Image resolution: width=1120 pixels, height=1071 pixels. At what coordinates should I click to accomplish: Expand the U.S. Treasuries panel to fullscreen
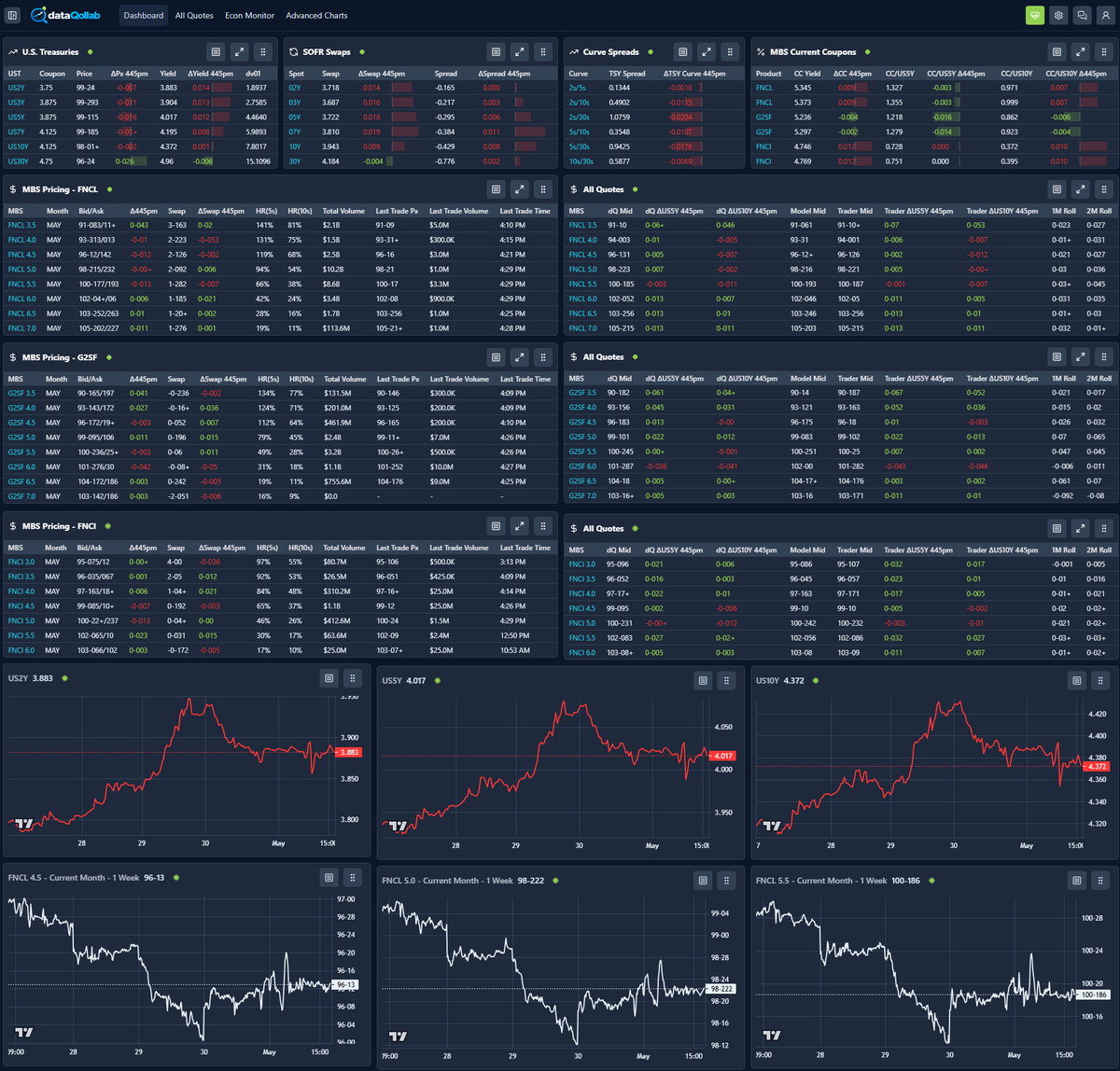tap(239, 52)
